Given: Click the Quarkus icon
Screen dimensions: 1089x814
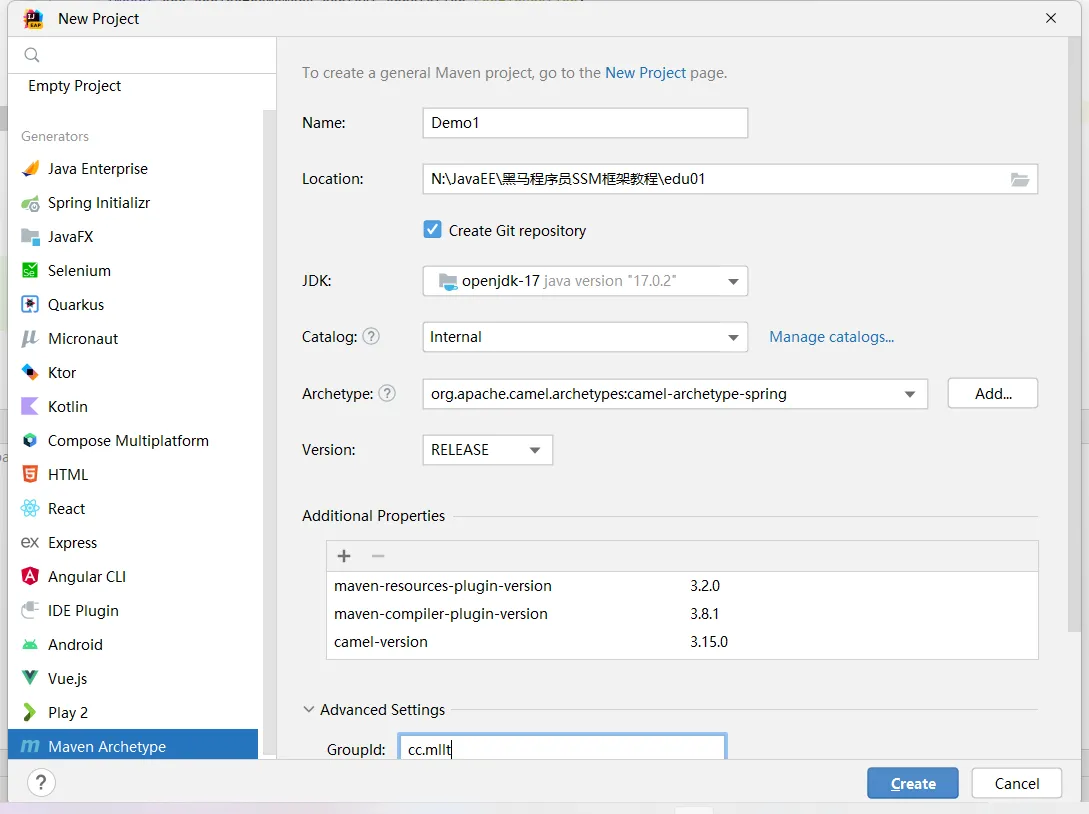Looking at the screenshot, I should [30, 305].
